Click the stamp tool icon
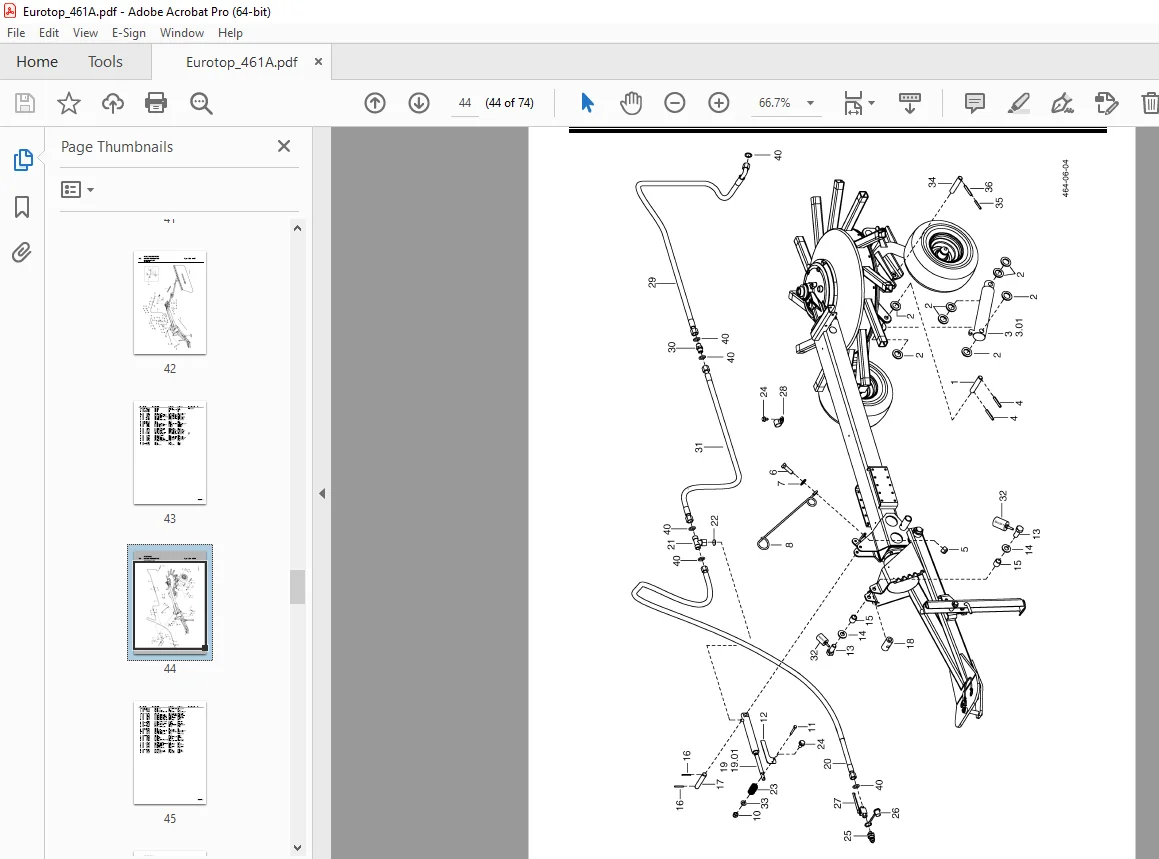The width and height of the screenshot is (1159, 859). pos(1106,103)
